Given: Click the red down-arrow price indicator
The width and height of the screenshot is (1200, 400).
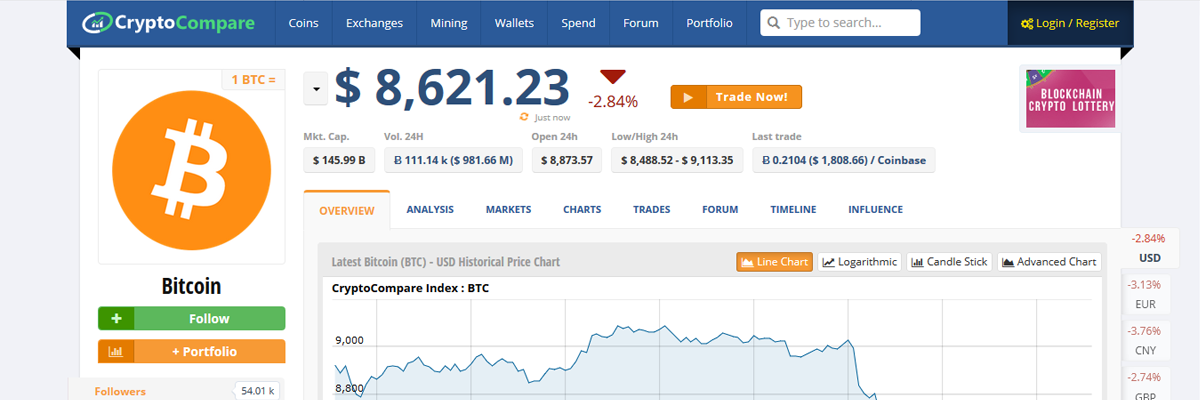Looking at the screenshot, I should tap(613, 77).
